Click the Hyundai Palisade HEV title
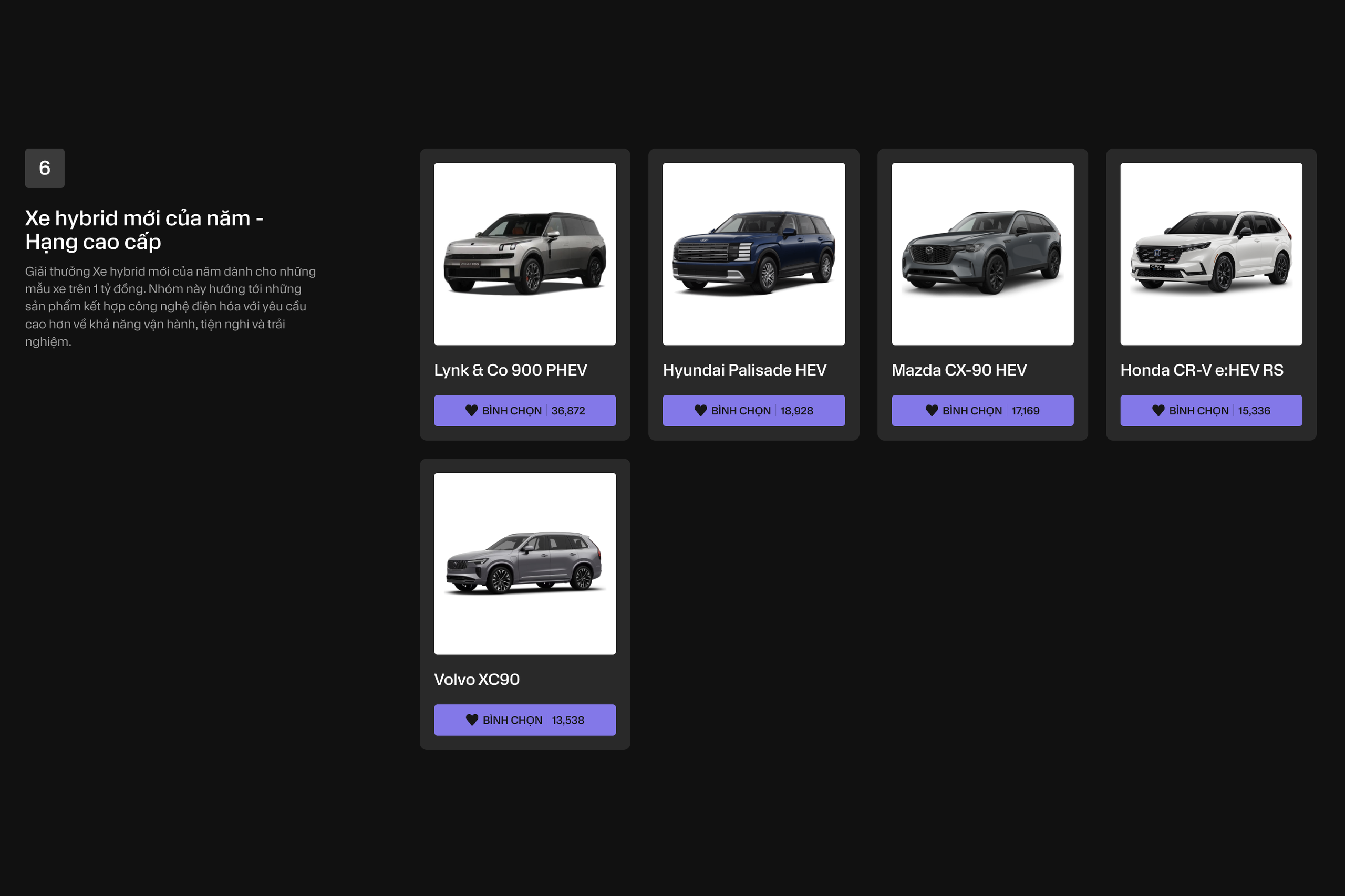 click(x=744, y=370)
